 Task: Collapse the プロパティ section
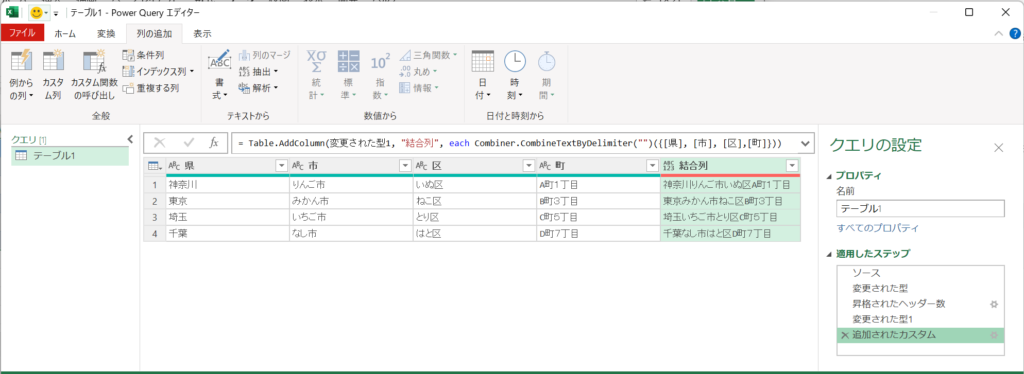coord(830,176)
